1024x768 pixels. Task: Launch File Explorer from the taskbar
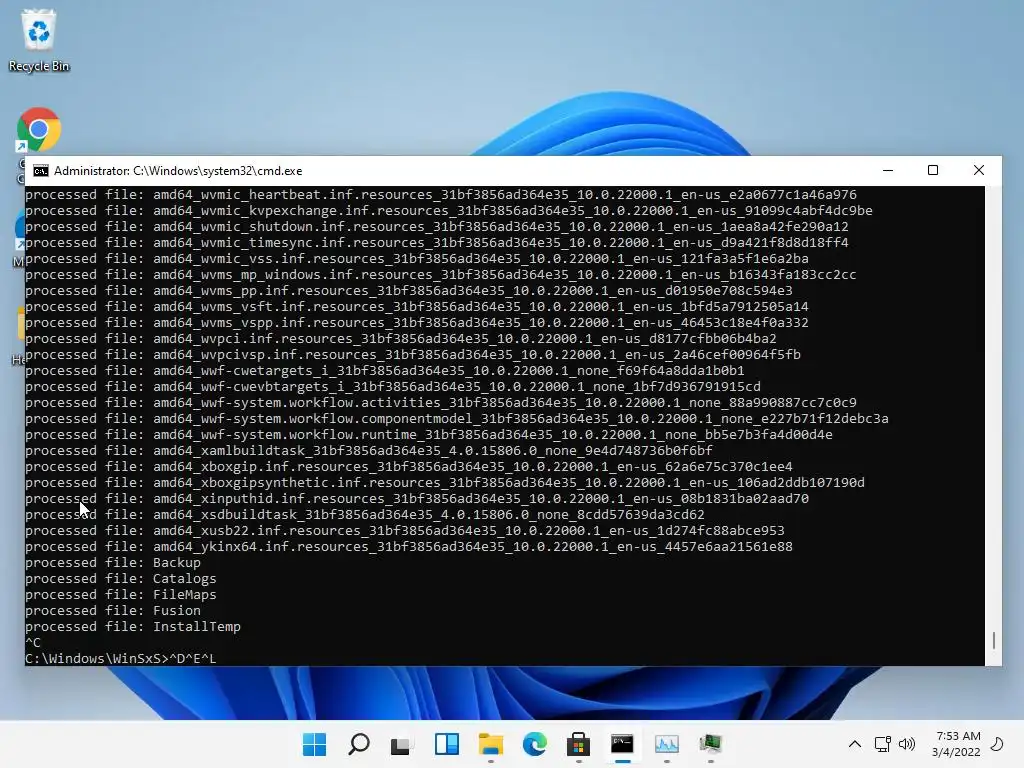point(490,744)
